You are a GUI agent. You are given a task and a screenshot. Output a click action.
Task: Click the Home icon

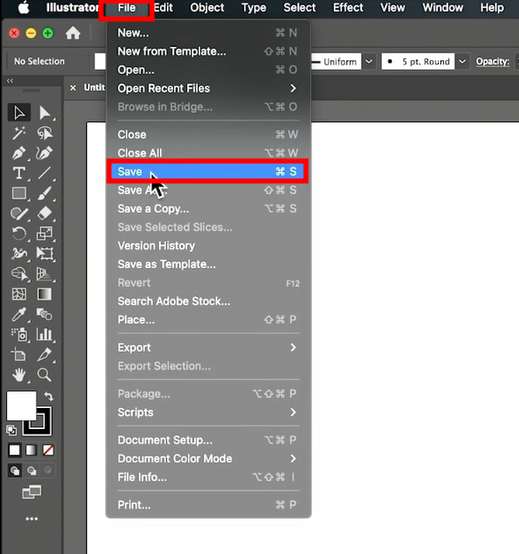pos(73,33)
